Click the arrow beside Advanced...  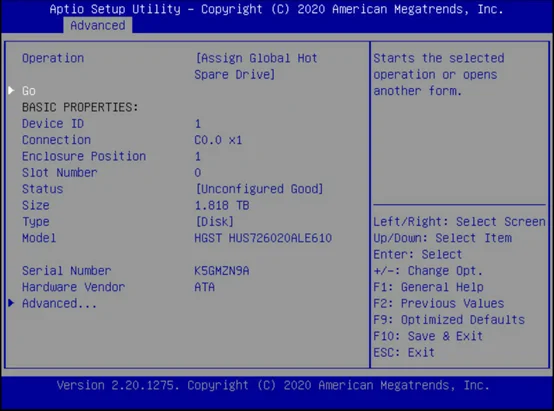(11, 303)
